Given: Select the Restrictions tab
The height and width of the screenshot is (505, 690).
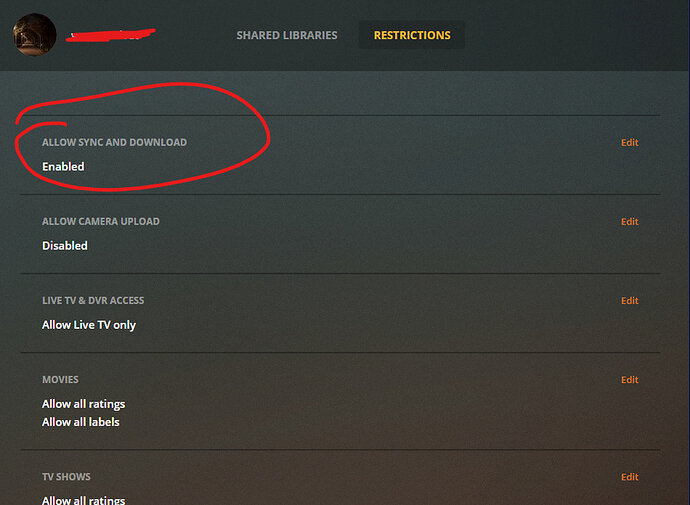Looking at the screenshot, I should pos(412,35).
